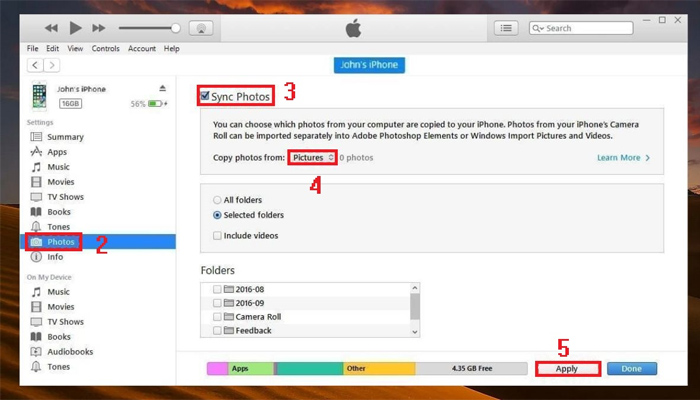The width and height of the screenshot is (700, 400).
Task: Enable the Include videos checkbox
Action: pyautogui.click(x=217, y=236)
